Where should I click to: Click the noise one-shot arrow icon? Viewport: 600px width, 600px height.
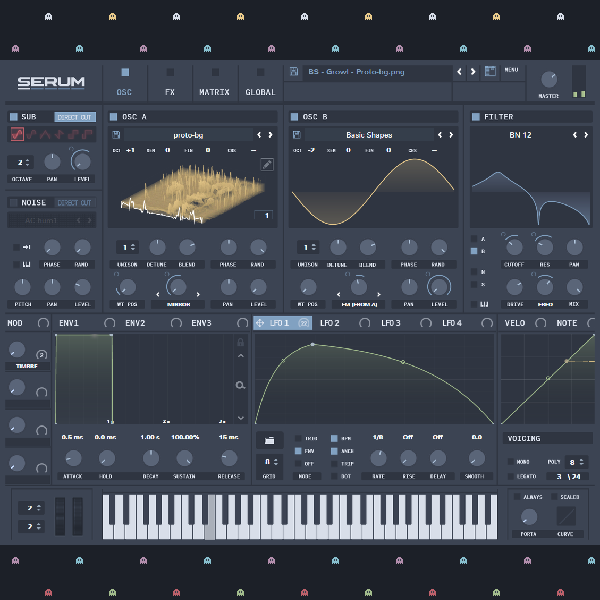[x=26, y=247]
